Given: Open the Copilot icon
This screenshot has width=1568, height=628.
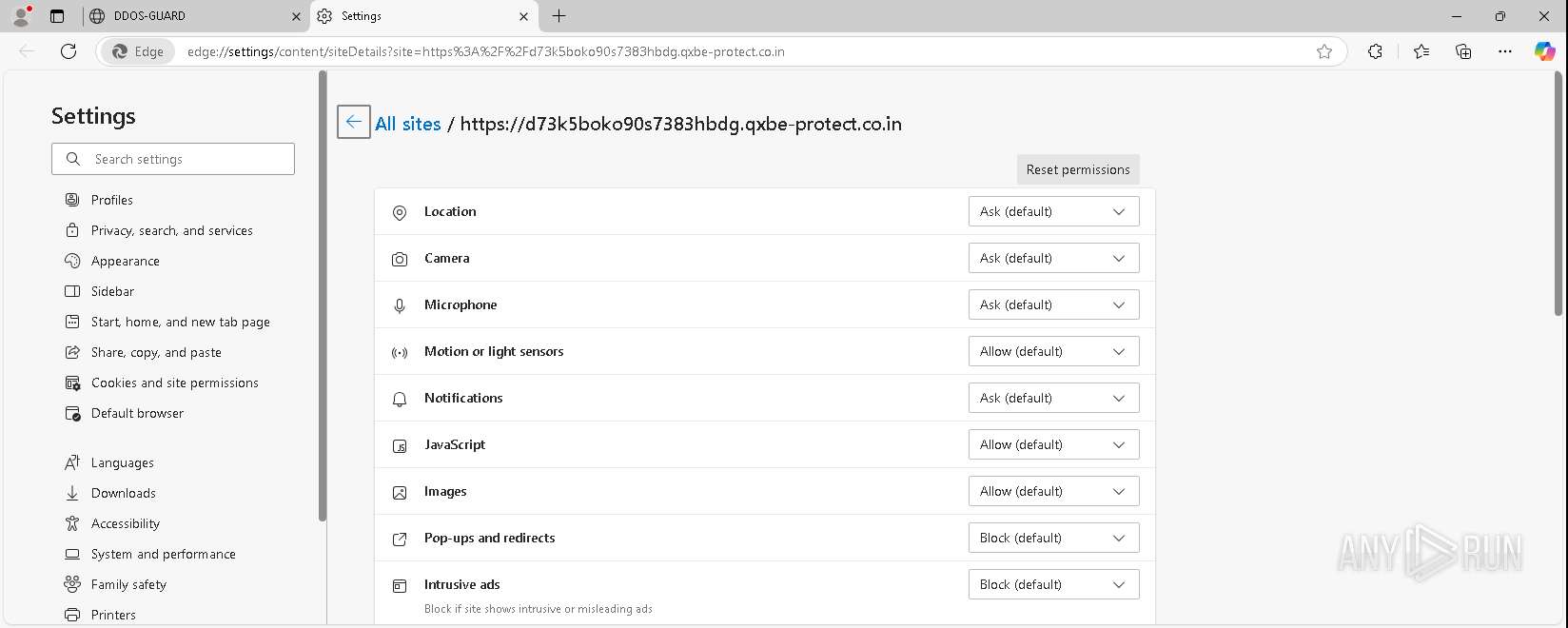Looking at the screenshot, I should (1544, 51).
